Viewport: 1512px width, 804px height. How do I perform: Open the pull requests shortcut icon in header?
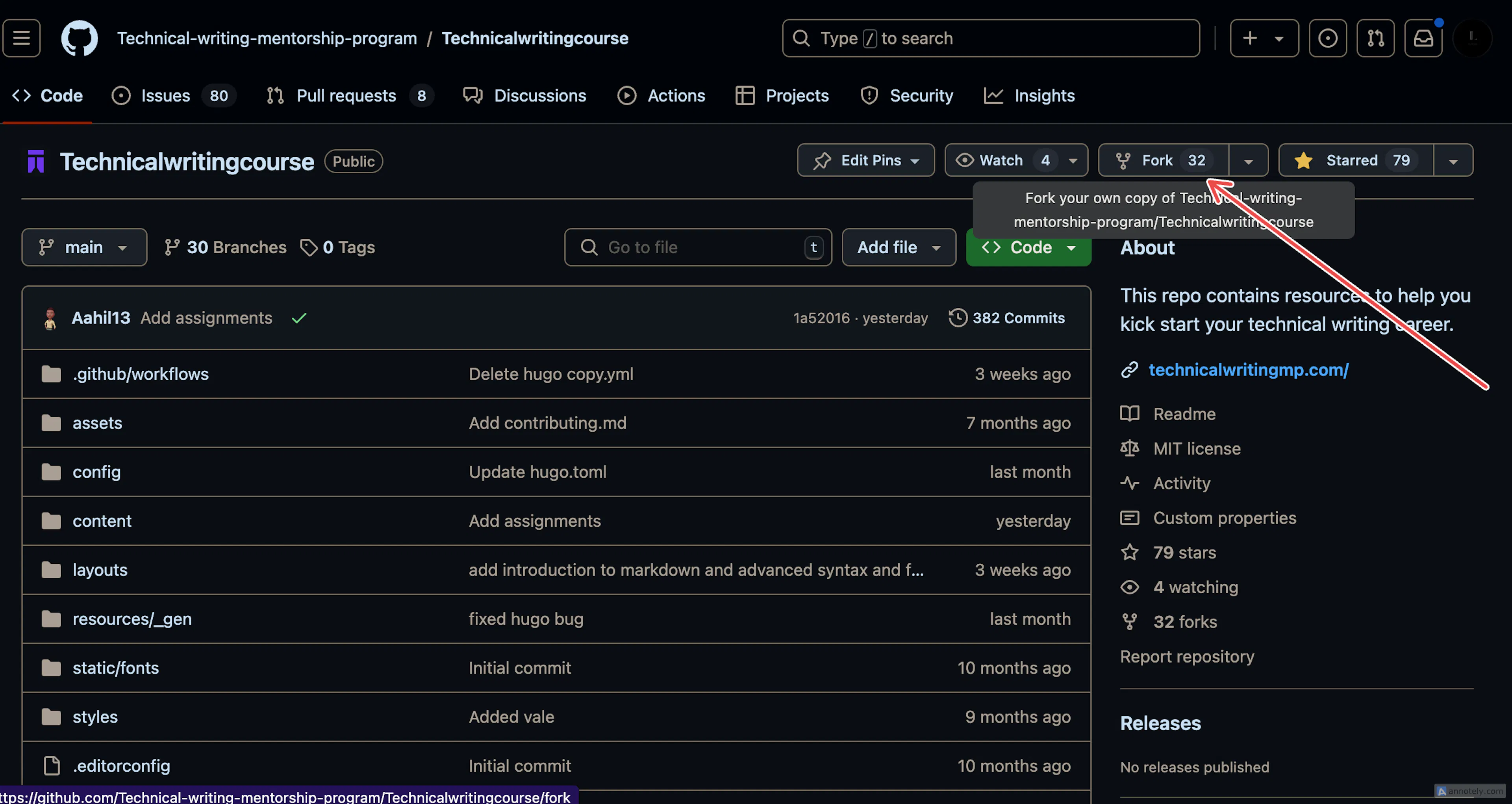(1375, 38)
